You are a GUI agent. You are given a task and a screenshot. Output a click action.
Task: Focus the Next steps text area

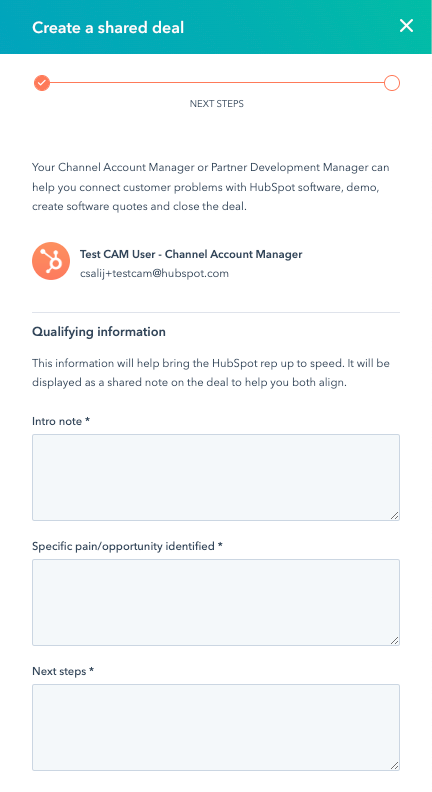[216, 727]
